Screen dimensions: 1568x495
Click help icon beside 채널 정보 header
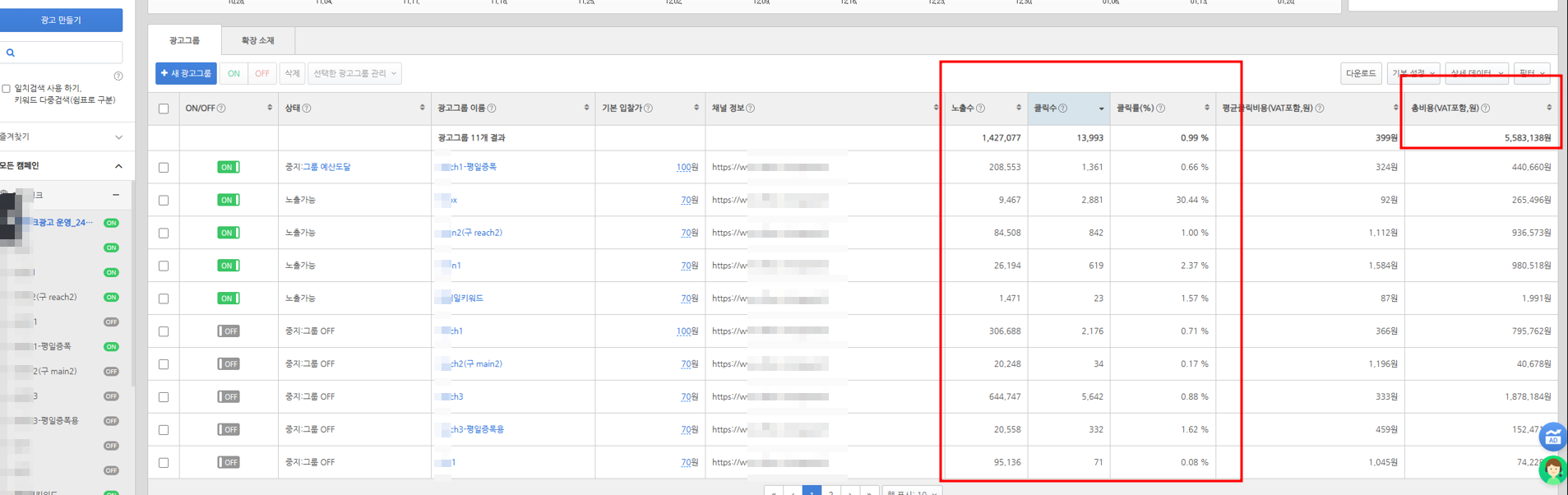coord(750,109)
